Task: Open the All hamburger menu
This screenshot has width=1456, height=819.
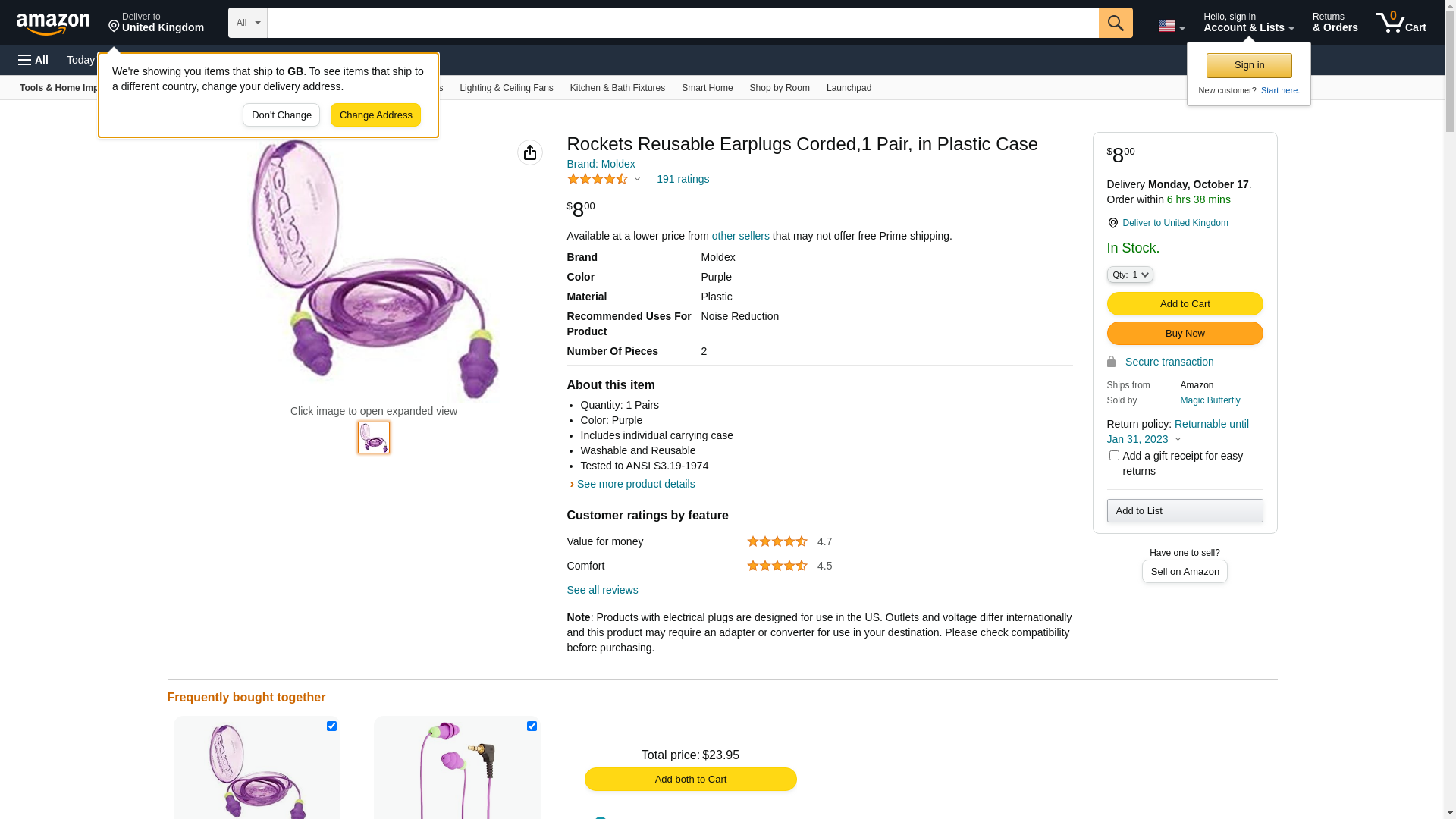Action: point(33,60)
